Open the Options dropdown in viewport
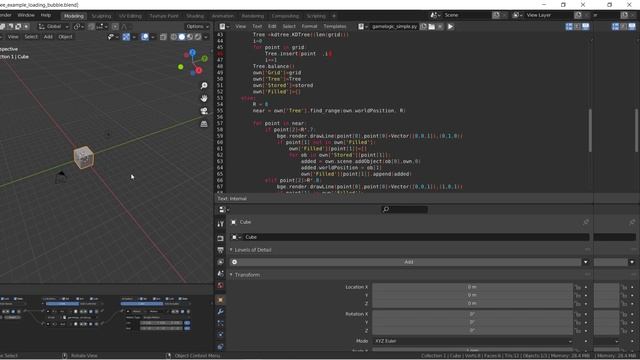Screen dimensions: 640x360 (x=198, y=27)
